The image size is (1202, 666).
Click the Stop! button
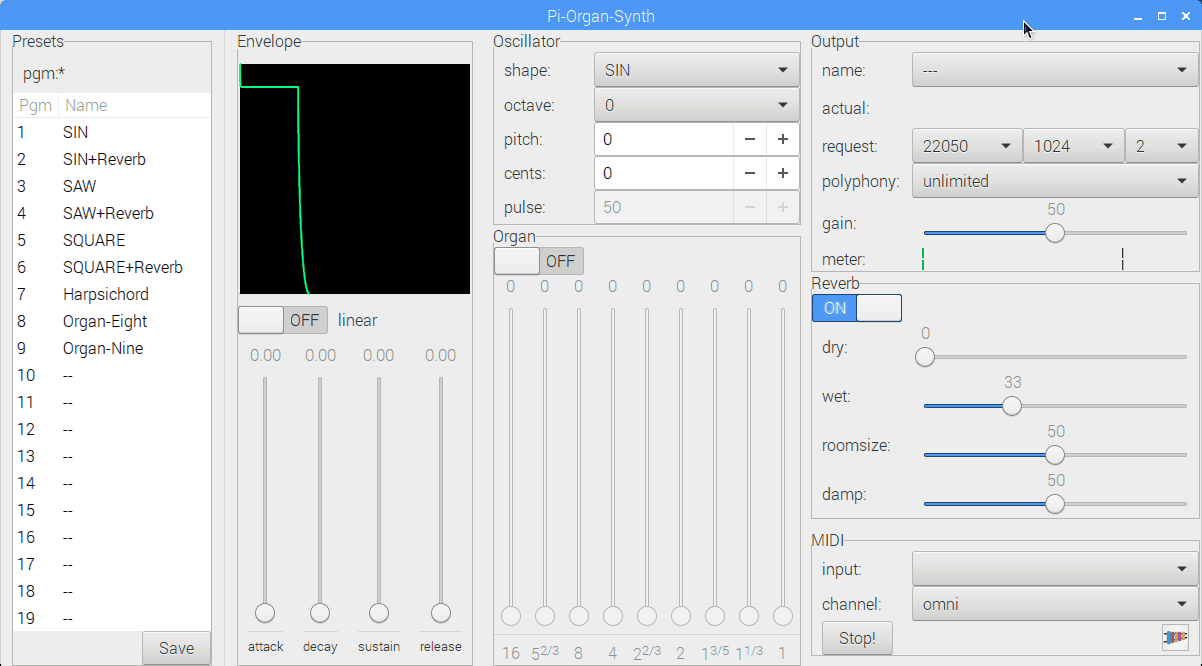click(857, 638)
